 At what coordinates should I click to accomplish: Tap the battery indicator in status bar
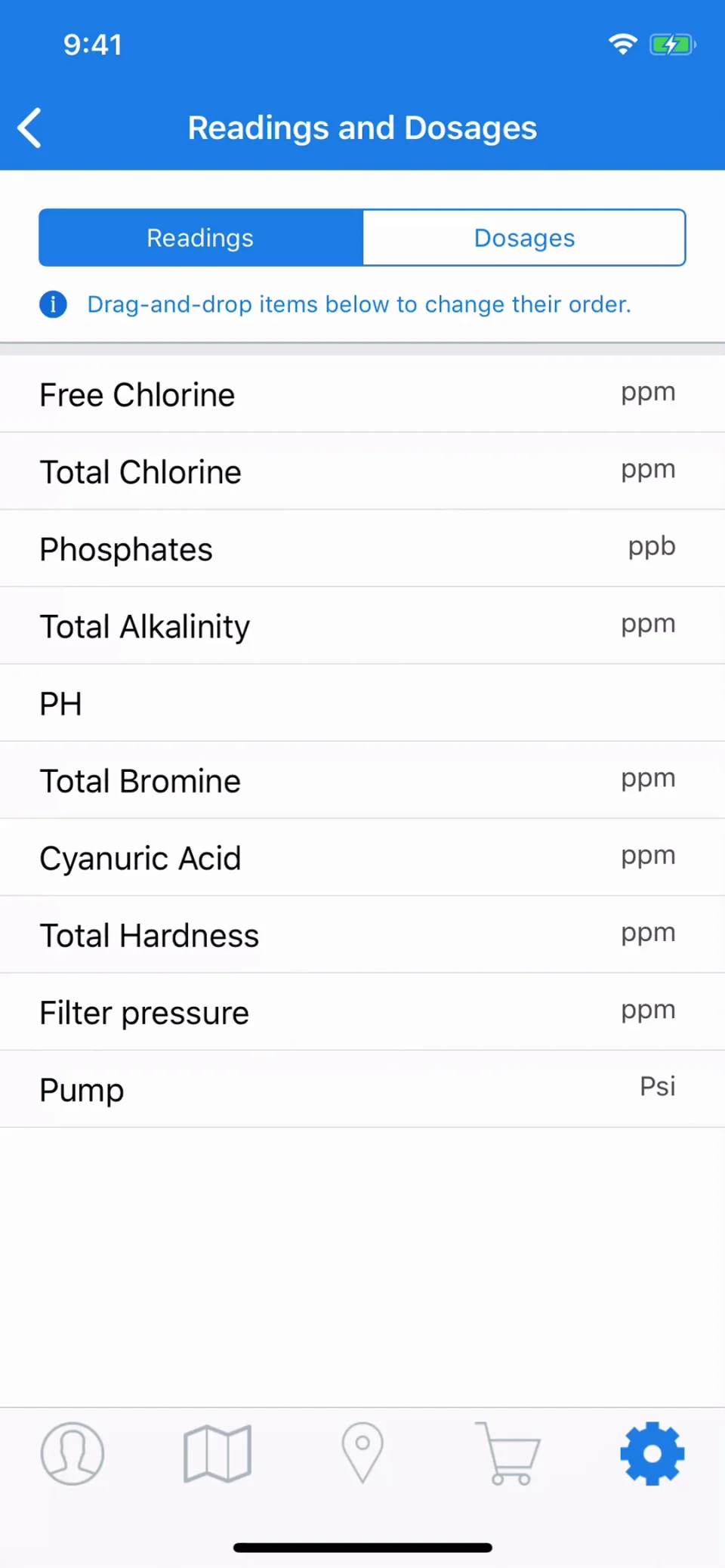coord(672,45)
